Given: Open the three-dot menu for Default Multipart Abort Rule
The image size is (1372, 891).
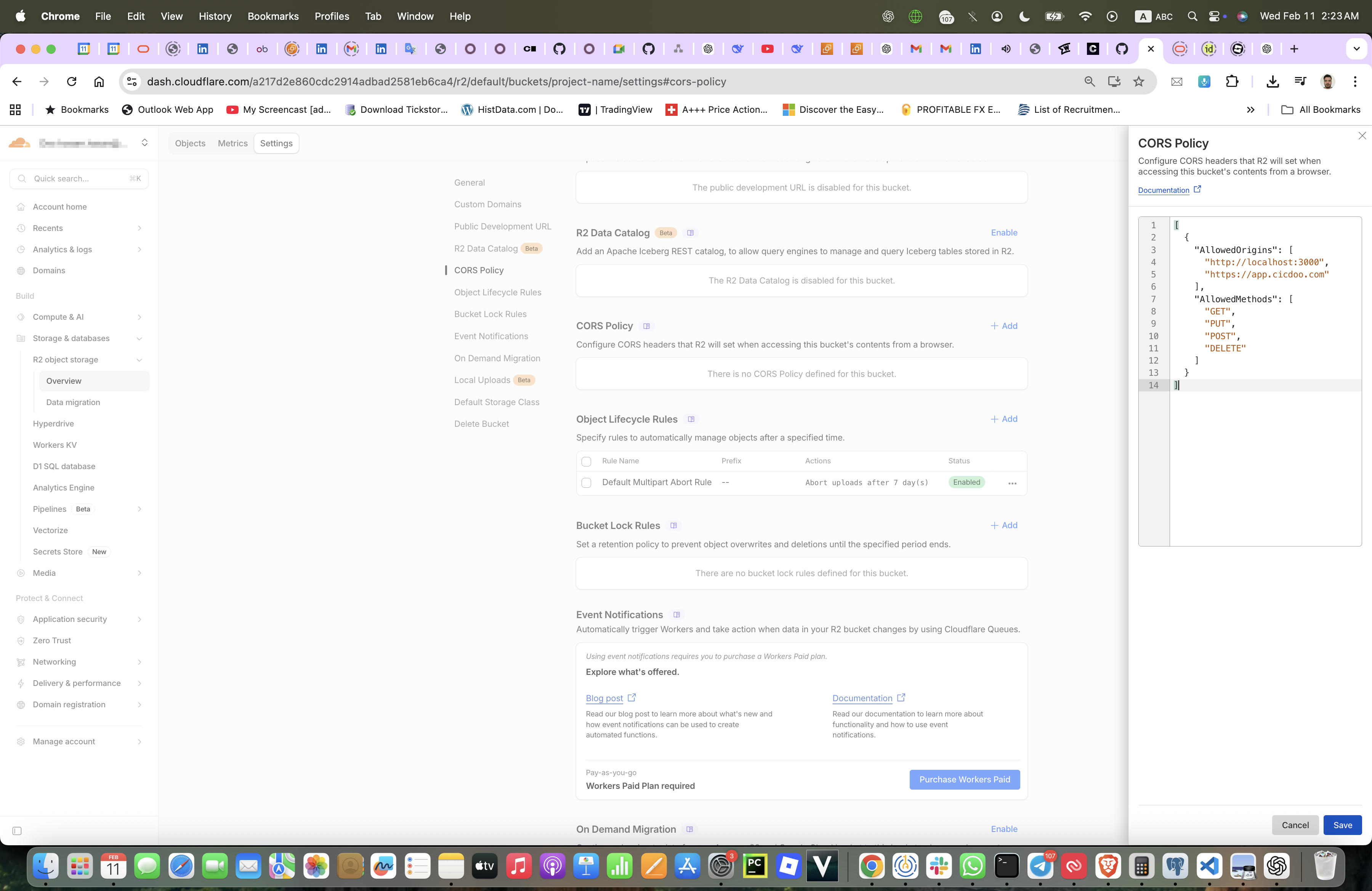Looking at the screenshot, I should pos(1012,483).
